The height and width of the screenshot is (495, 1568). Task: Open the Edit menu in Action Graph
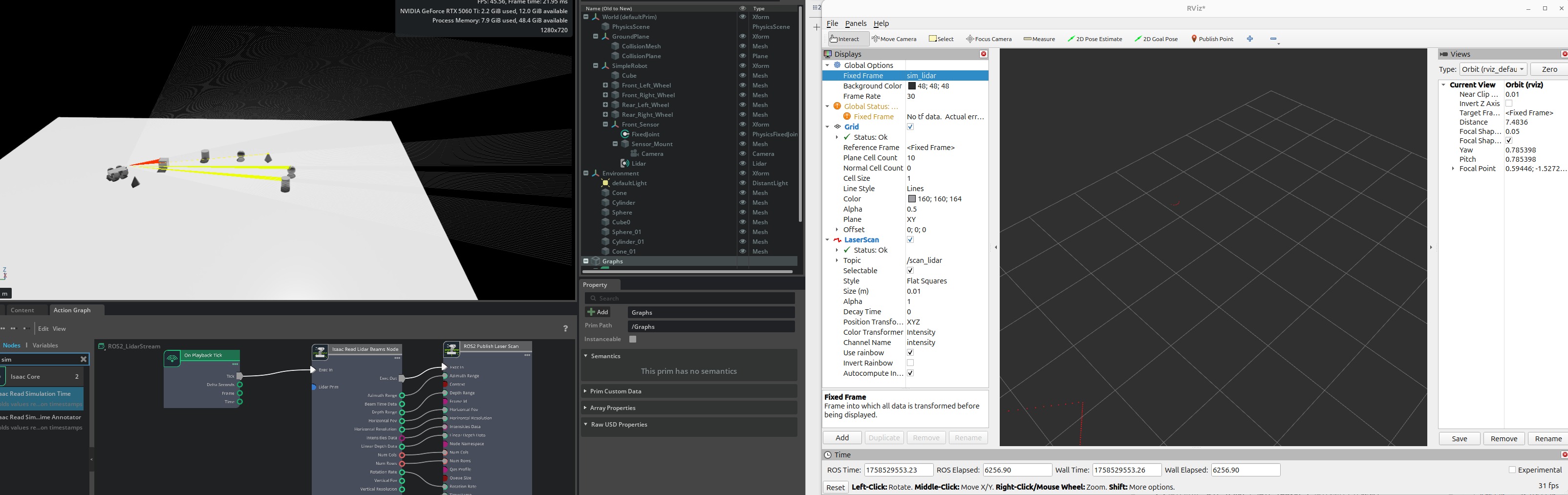coord(43,329)
